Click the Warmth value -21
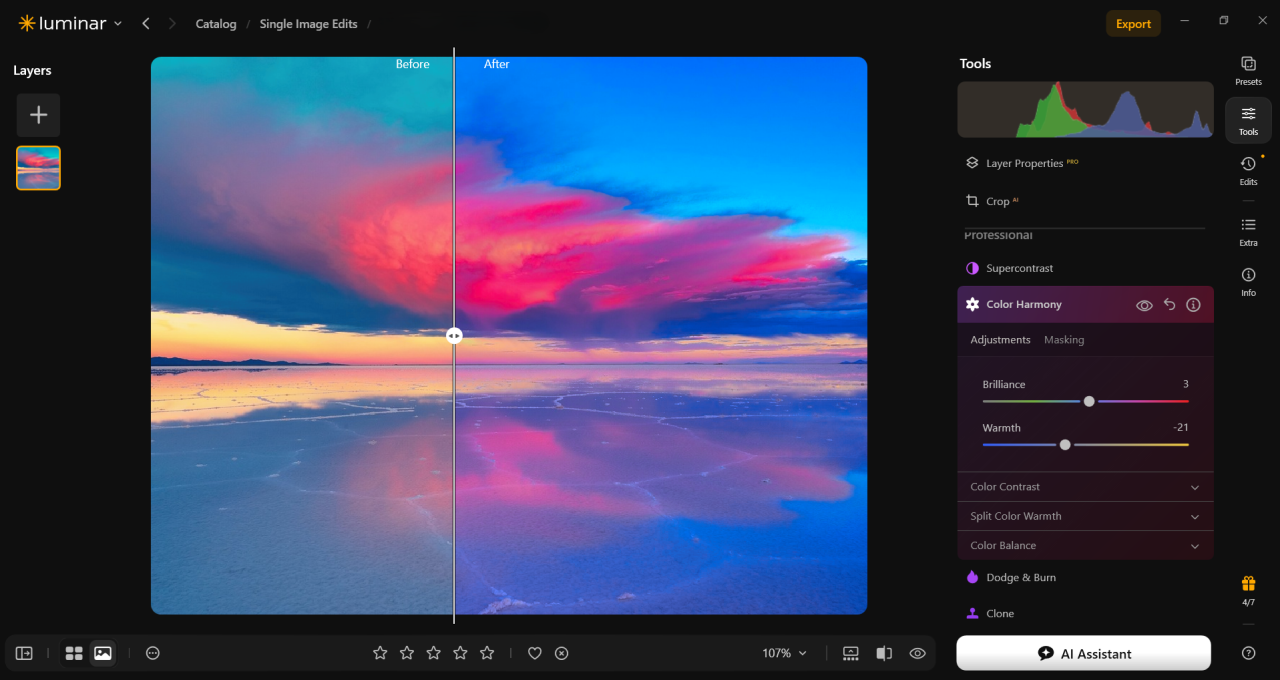The height and width of the screenshot is (680, 1280). click(x=1180, y=427)
